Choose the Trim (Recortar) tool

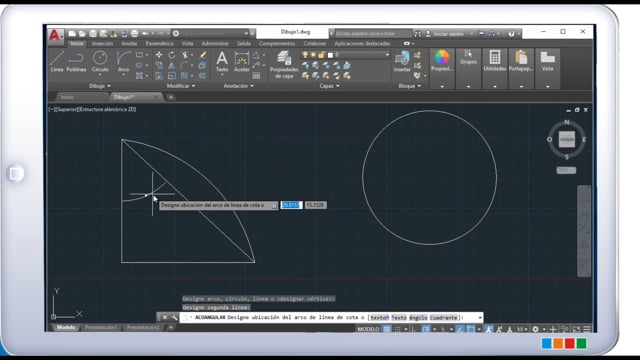185,55
